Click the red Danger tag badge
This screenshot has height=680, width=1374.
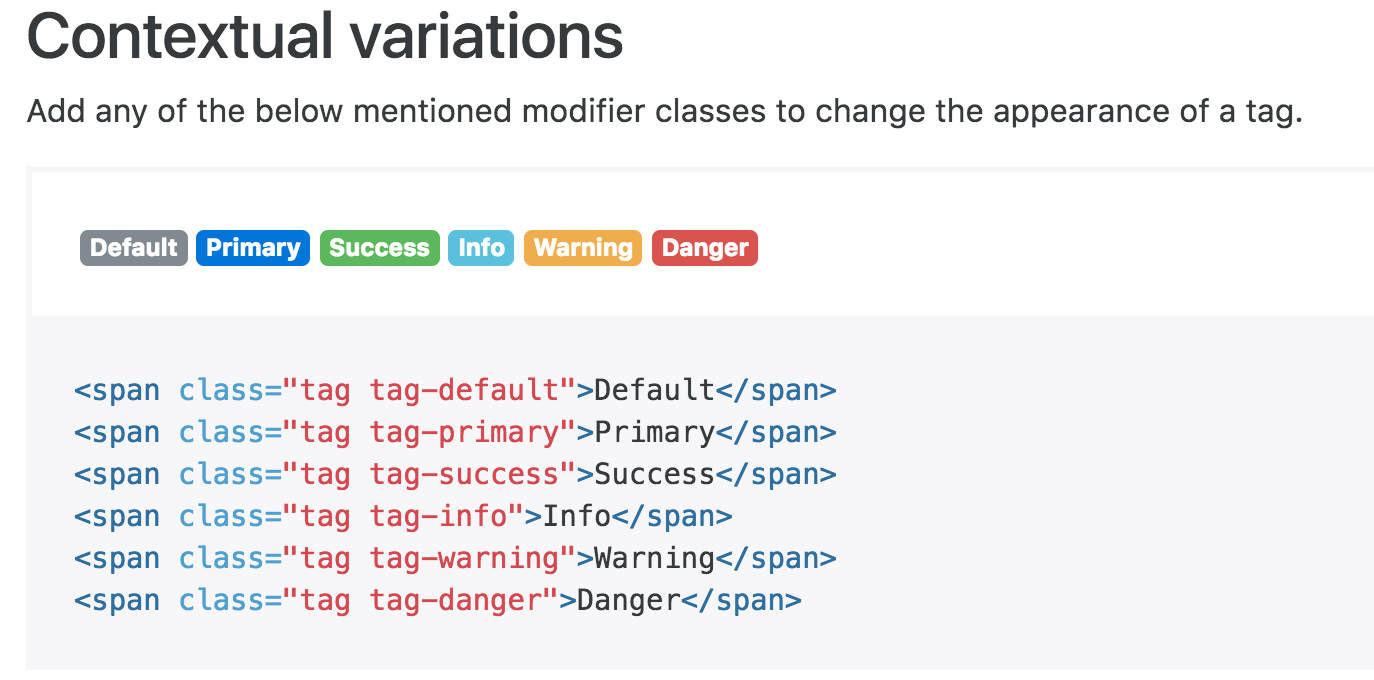coord(705,248)
